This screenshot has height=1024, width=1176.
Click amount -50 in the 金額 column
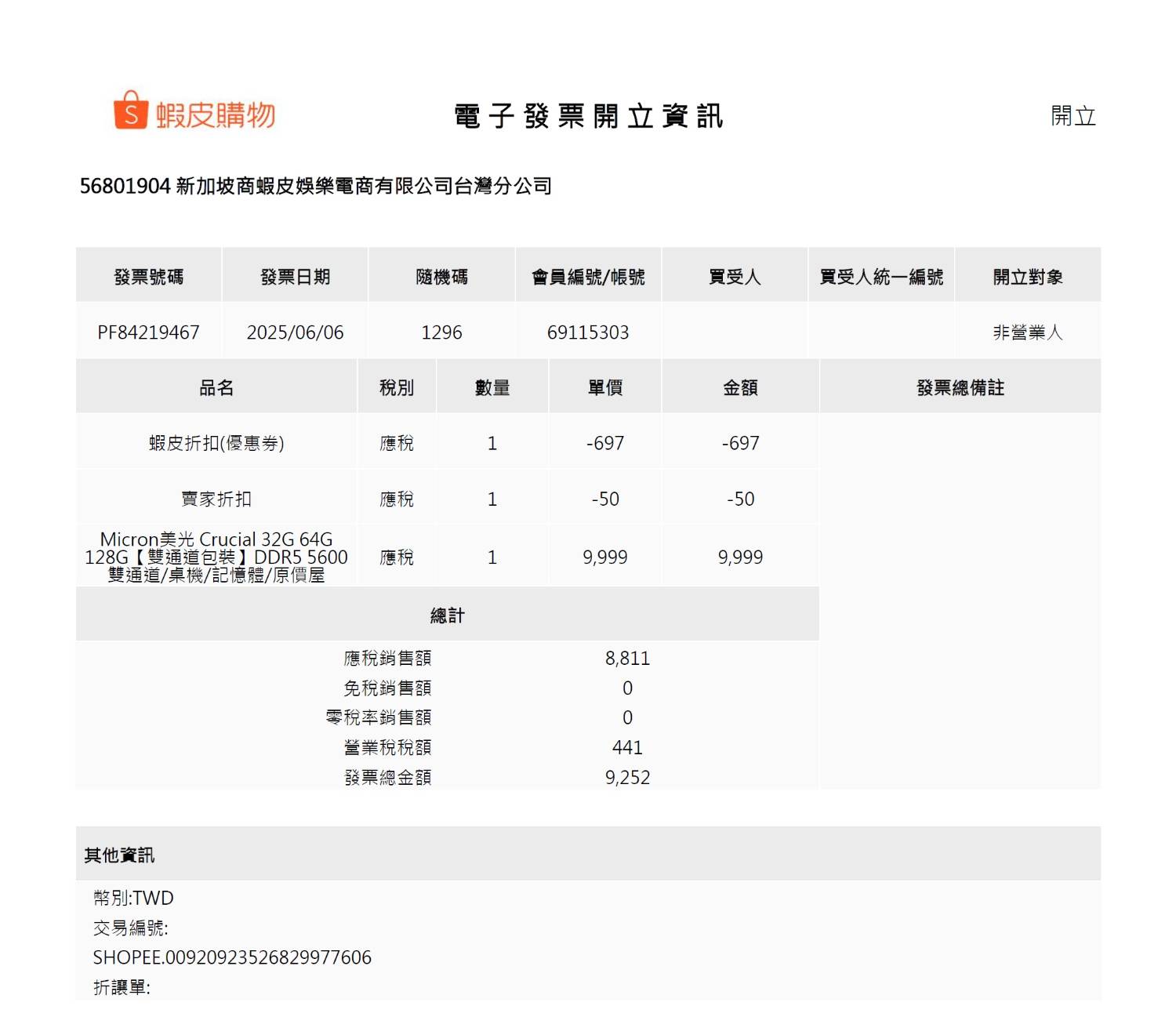click(x=741, y=499)
